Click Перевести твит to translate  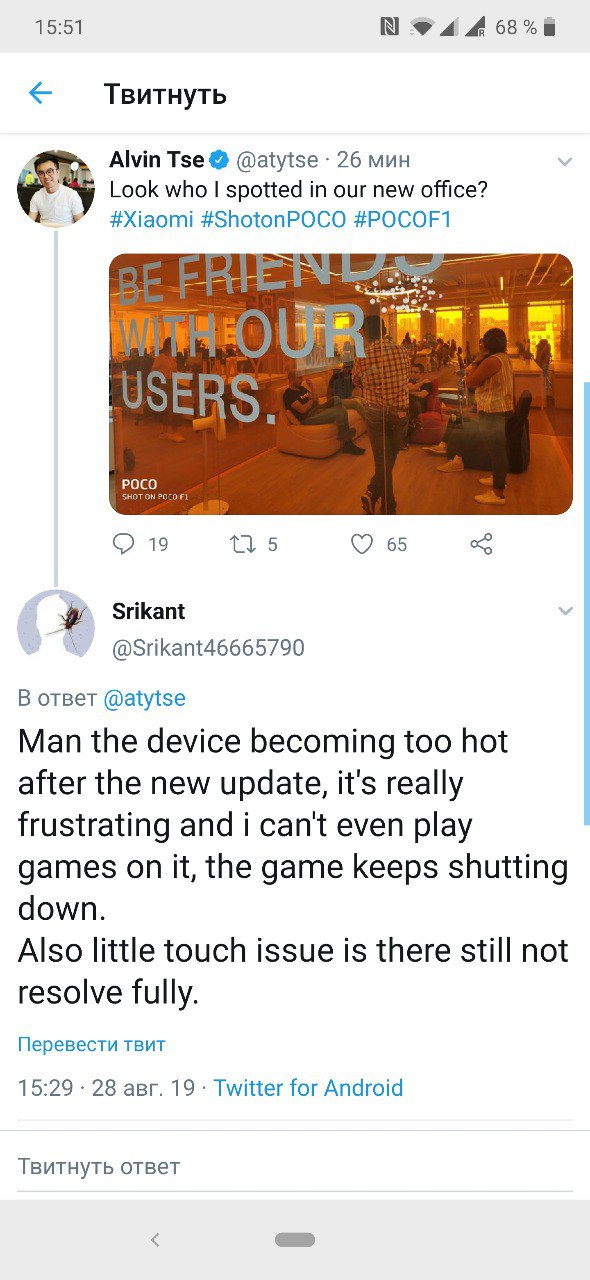coord(92,1044)
